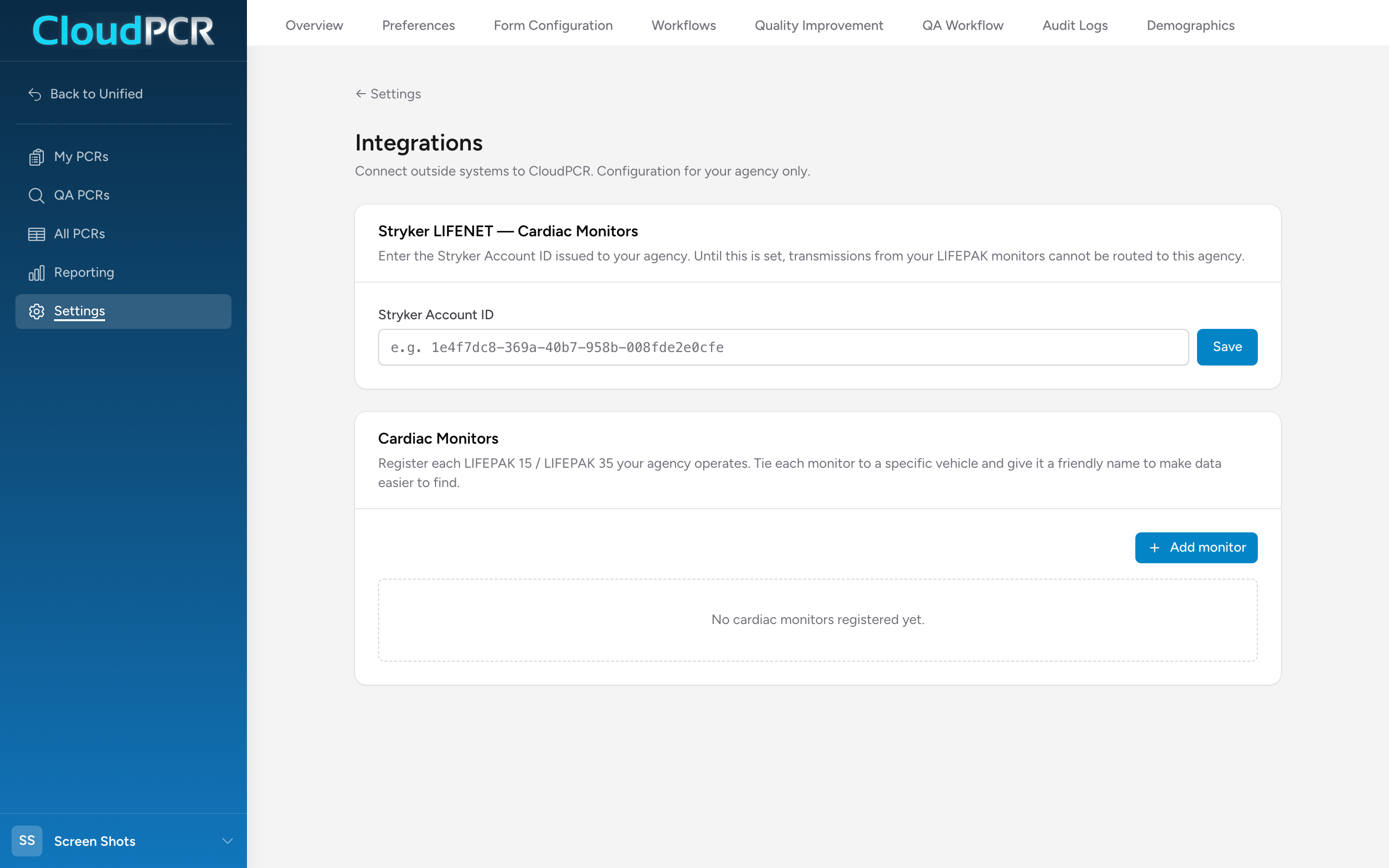Click the Back to Unified arrow icon
This screenshot has width=1389, height=868.
tap(35, 94)
